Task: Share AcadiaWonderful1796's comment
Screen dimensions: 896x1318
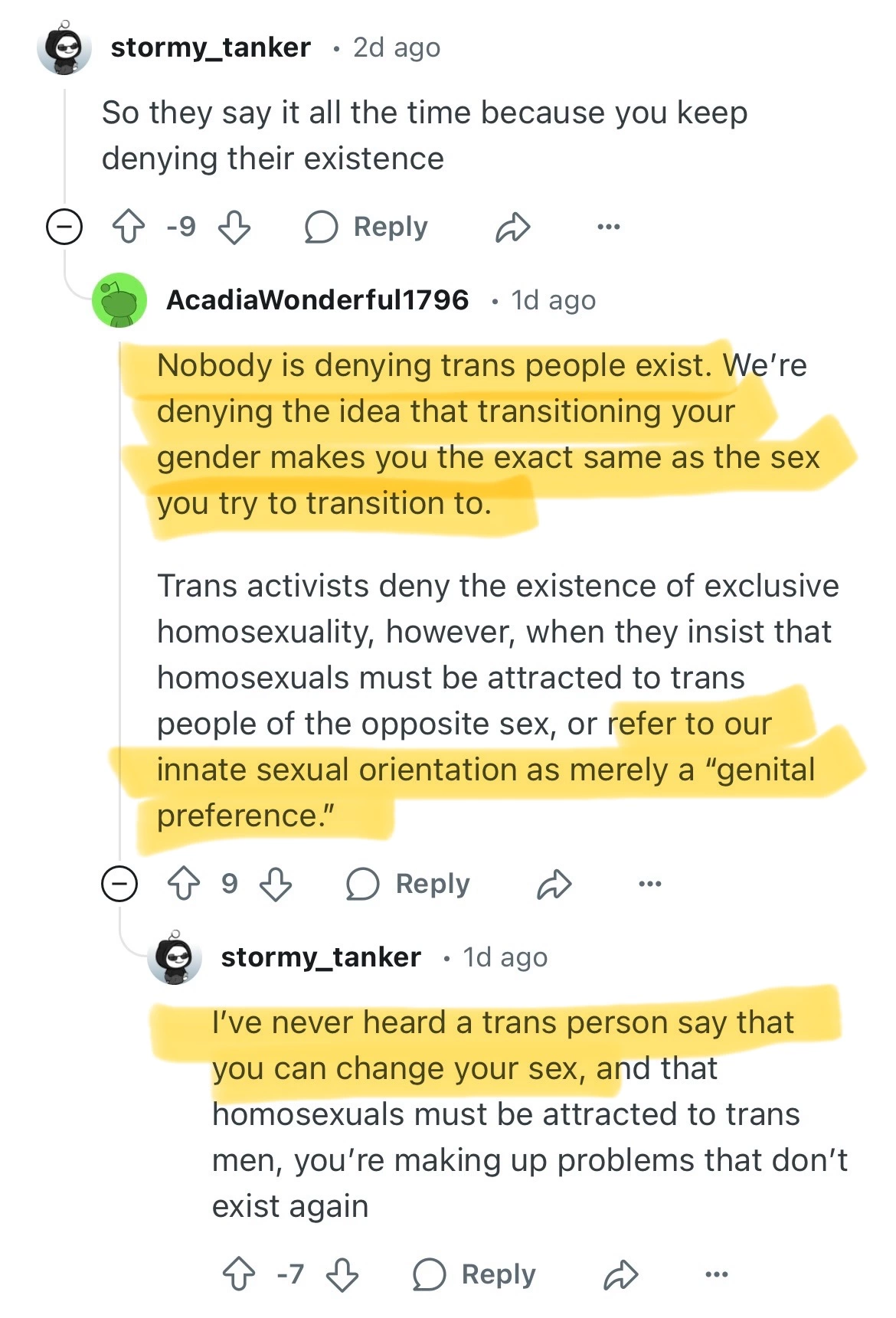Action: point(554,884)
